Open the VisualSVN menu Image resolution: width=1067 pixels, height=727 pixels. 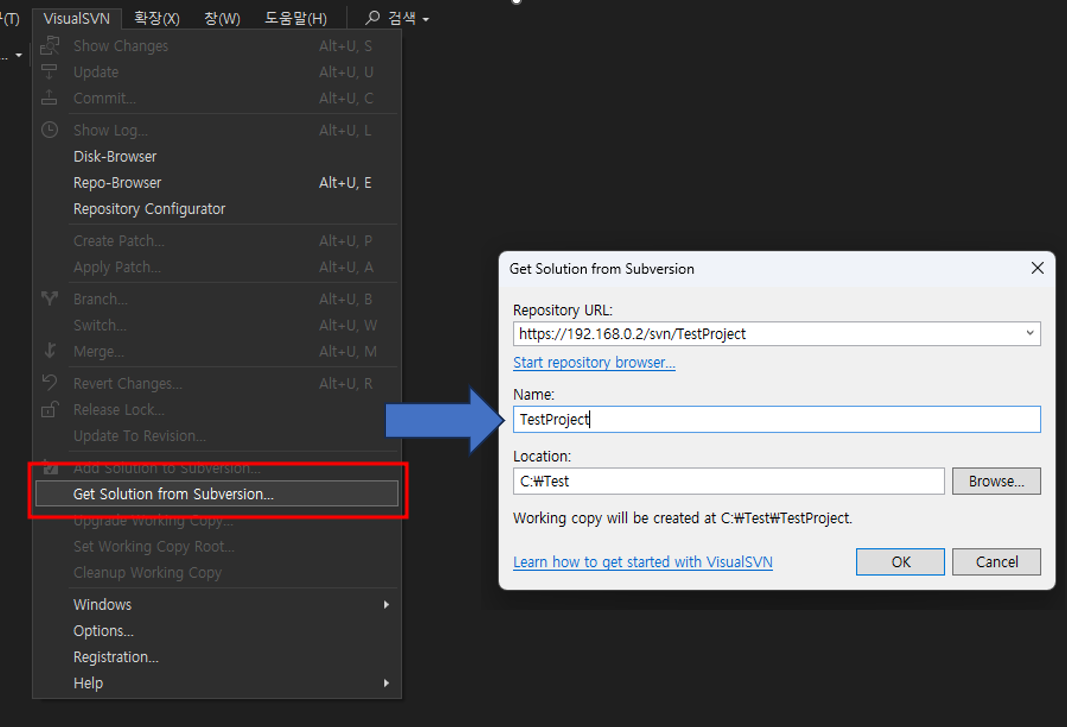tap(76, 18)
